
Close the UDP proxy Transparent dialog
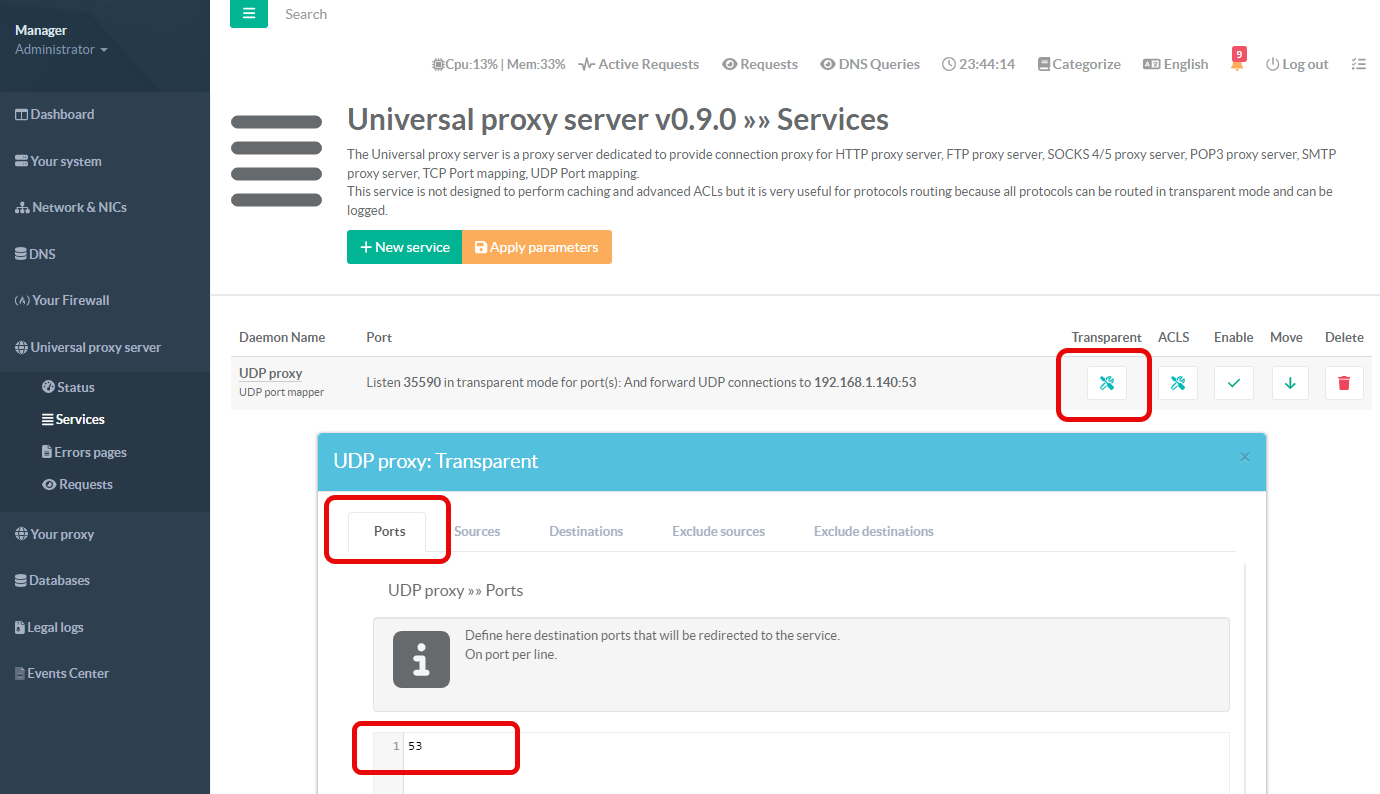pyautogui.click(x=1245, y=457)
